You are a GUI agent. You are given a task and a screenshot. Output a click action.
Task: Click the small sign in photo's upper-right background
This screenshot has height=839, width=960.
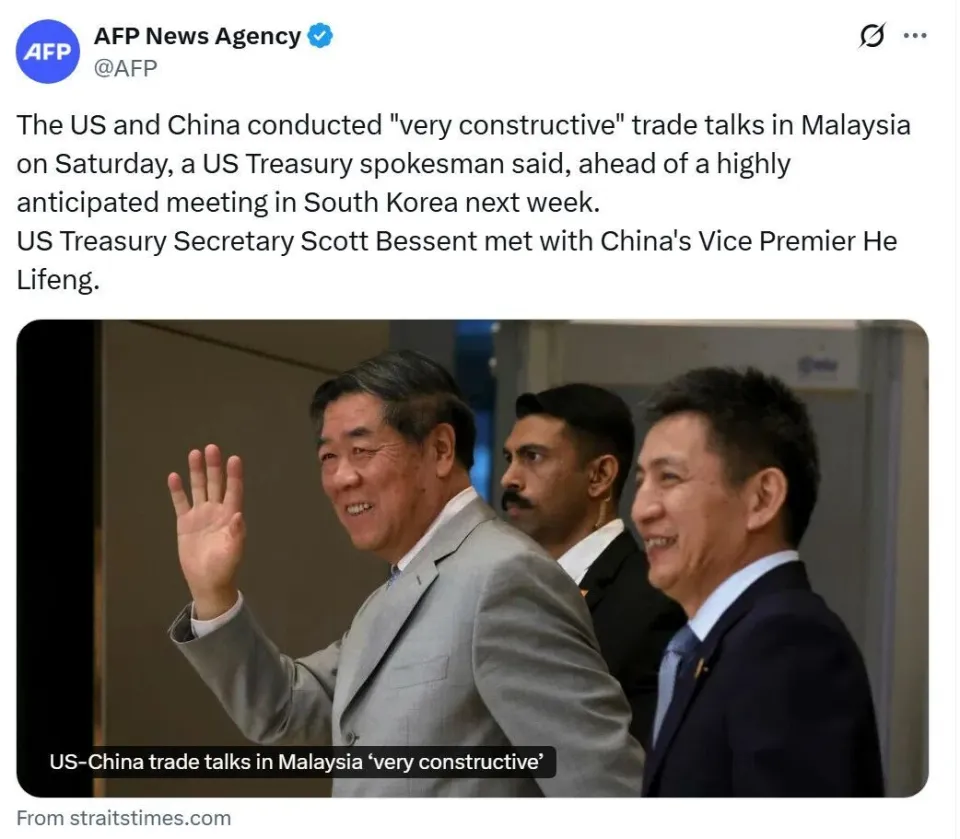tap(817, 366)
